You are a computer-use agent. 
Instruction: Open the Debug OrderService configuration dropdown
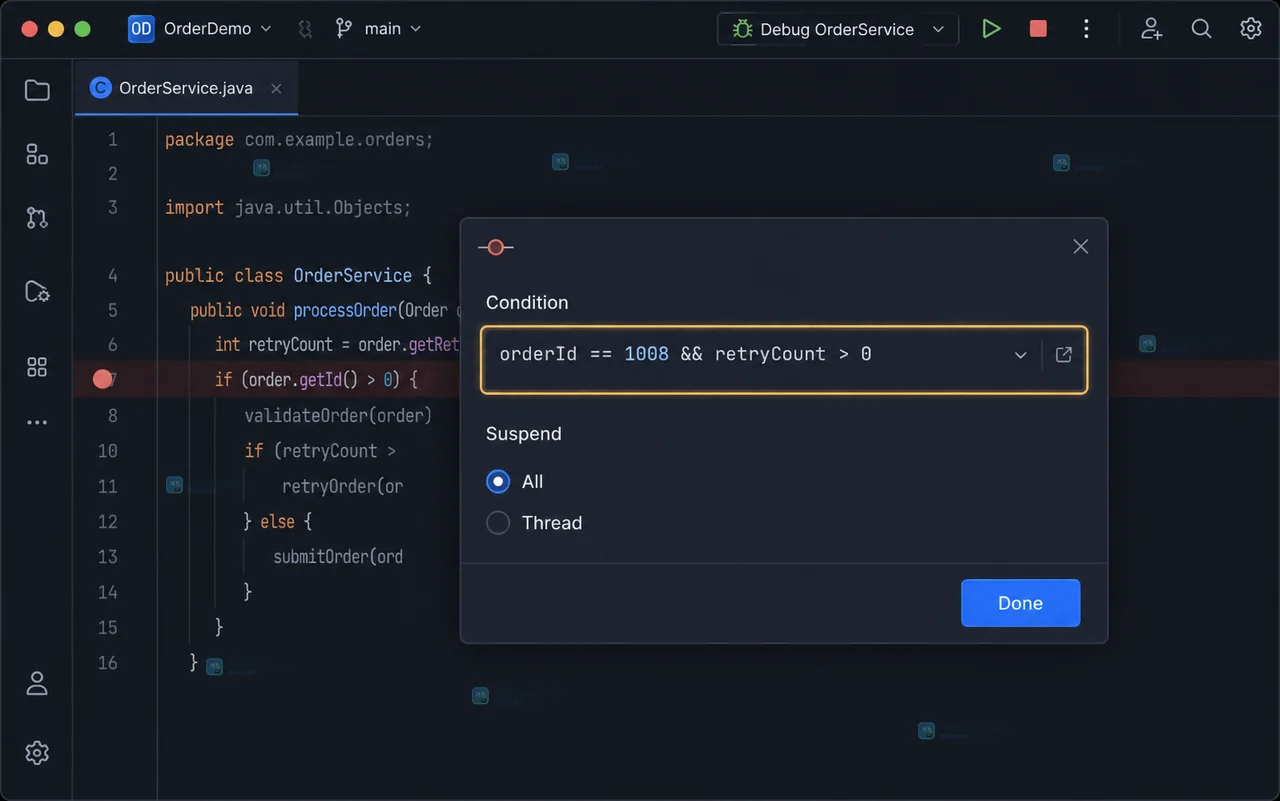(x=838, y=29)
